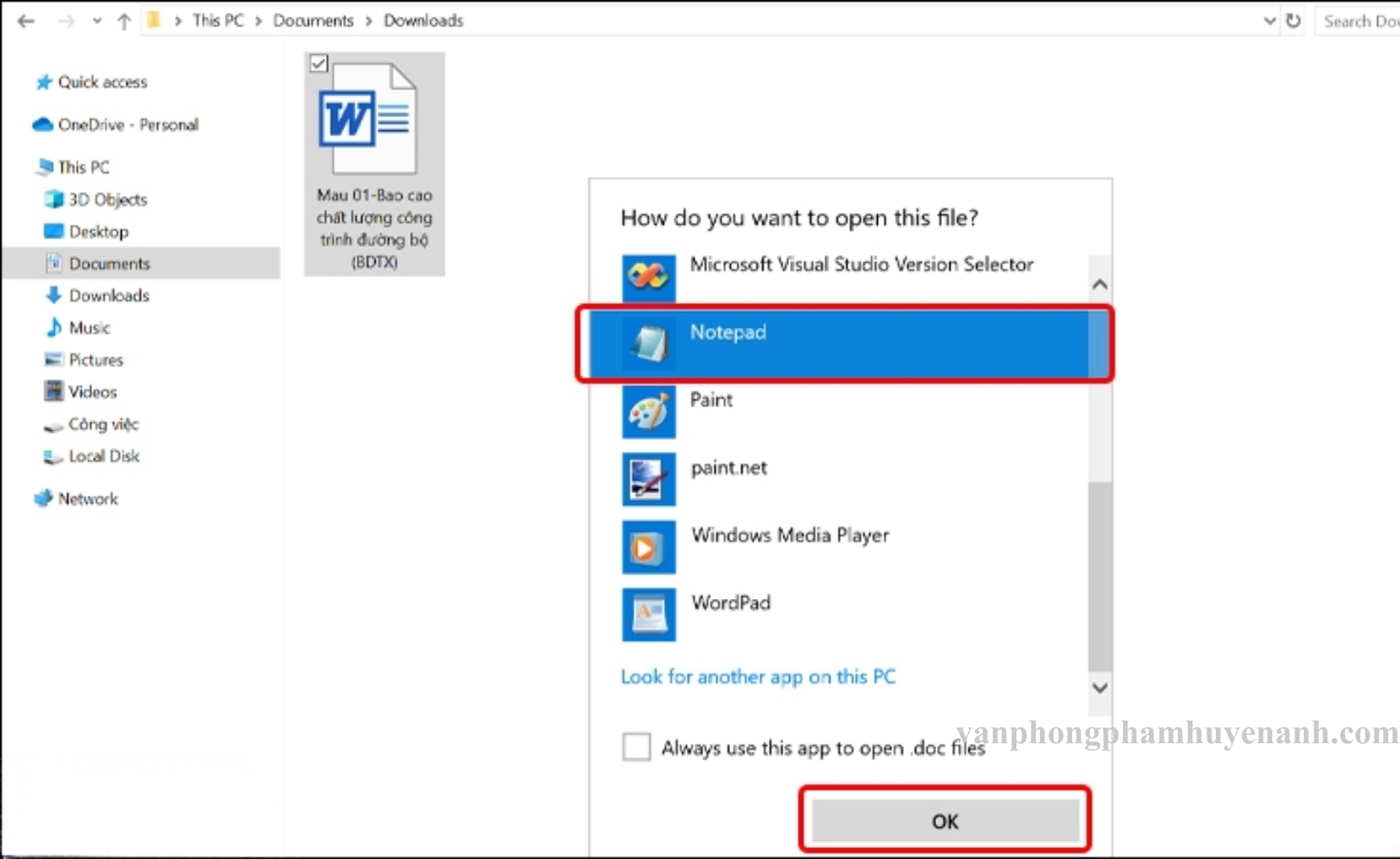The width and height of the screenshot is (1400, 859).
Task: Click OK to confirm app choice
Action: point(945,821)
